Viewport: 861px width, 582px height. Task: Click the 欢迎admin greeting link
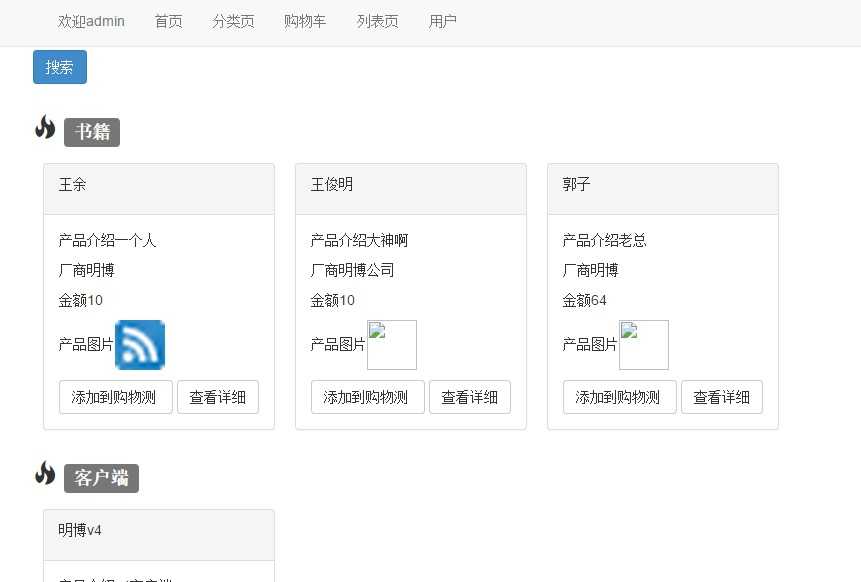click(91, 21)
